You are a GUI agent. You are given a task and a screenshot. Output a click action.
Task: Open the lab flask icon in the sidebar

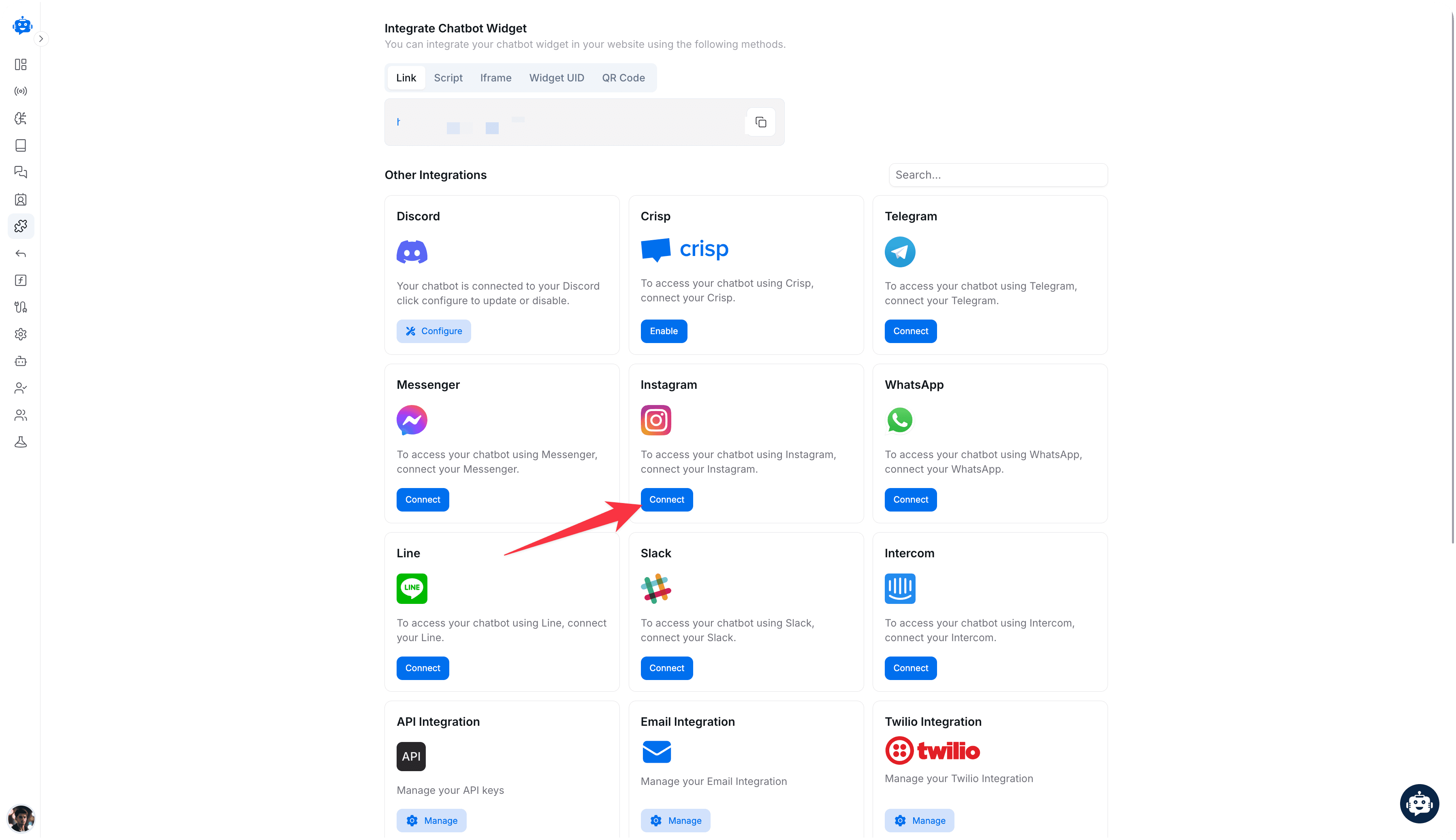coord(21,442)
